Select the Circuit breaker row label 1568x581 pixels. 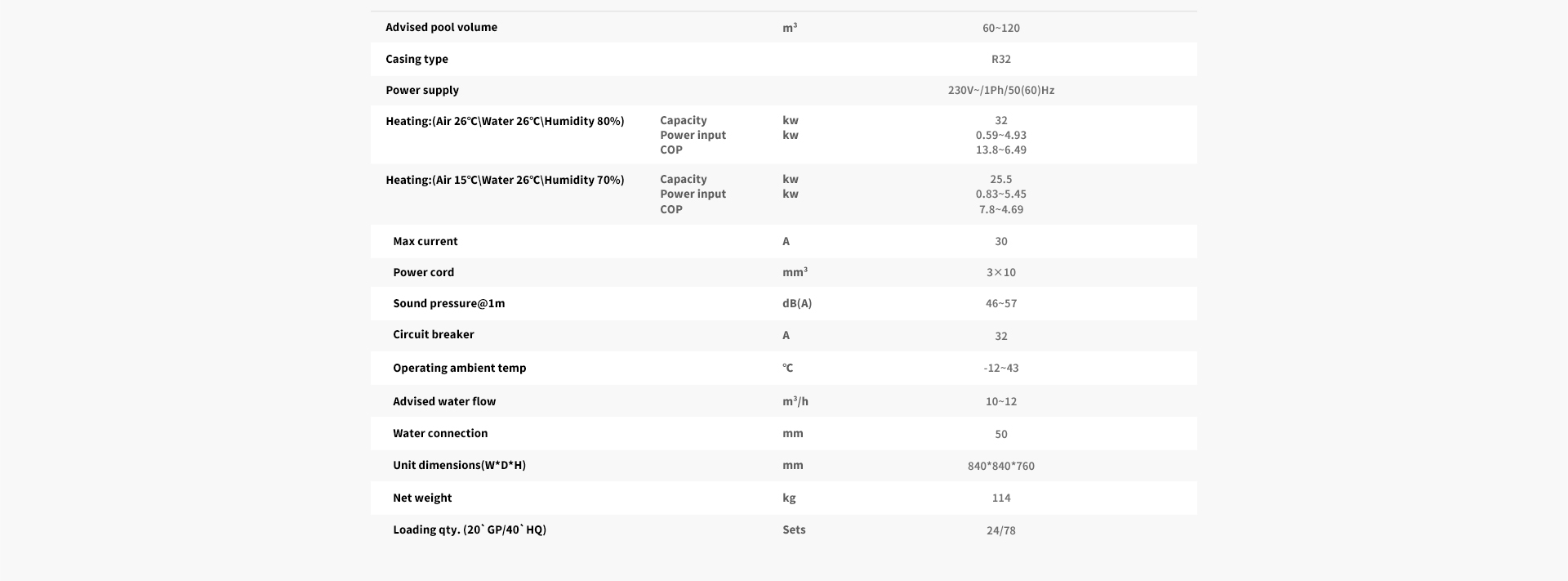433,334
